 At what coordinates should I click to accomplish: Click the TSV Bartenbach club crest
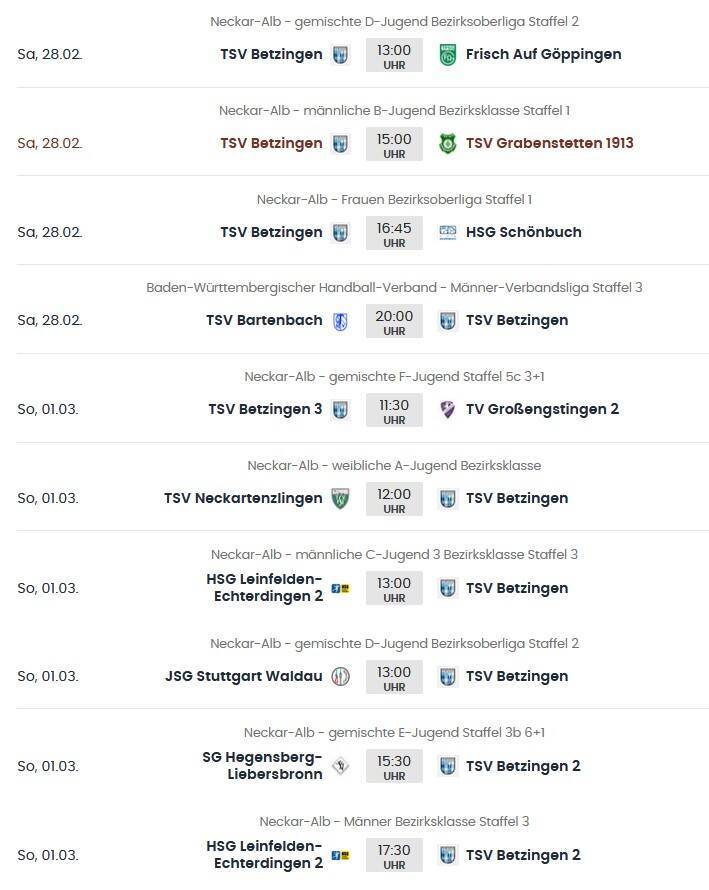pos(340,321)
